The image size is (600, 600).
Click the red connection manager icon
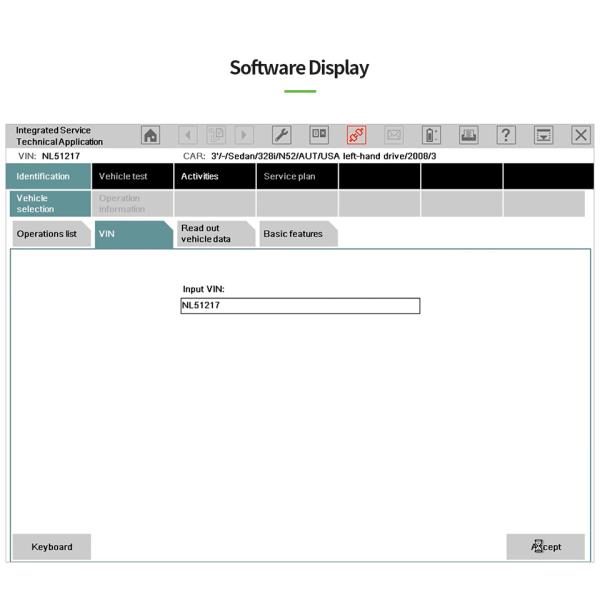[357, 135]
